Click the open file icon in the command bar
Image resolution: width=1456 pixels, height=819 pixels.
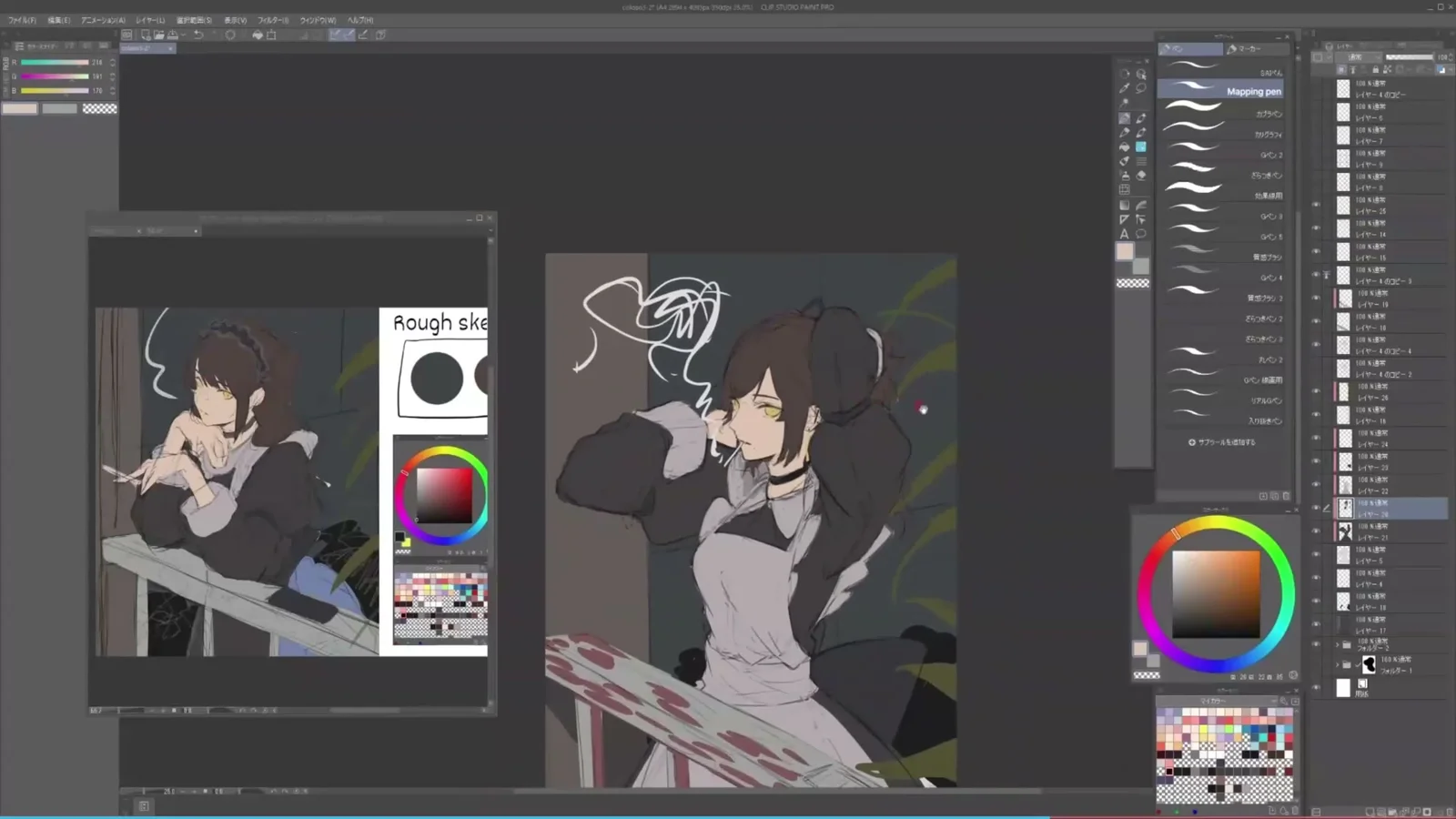tap(158, 35)
